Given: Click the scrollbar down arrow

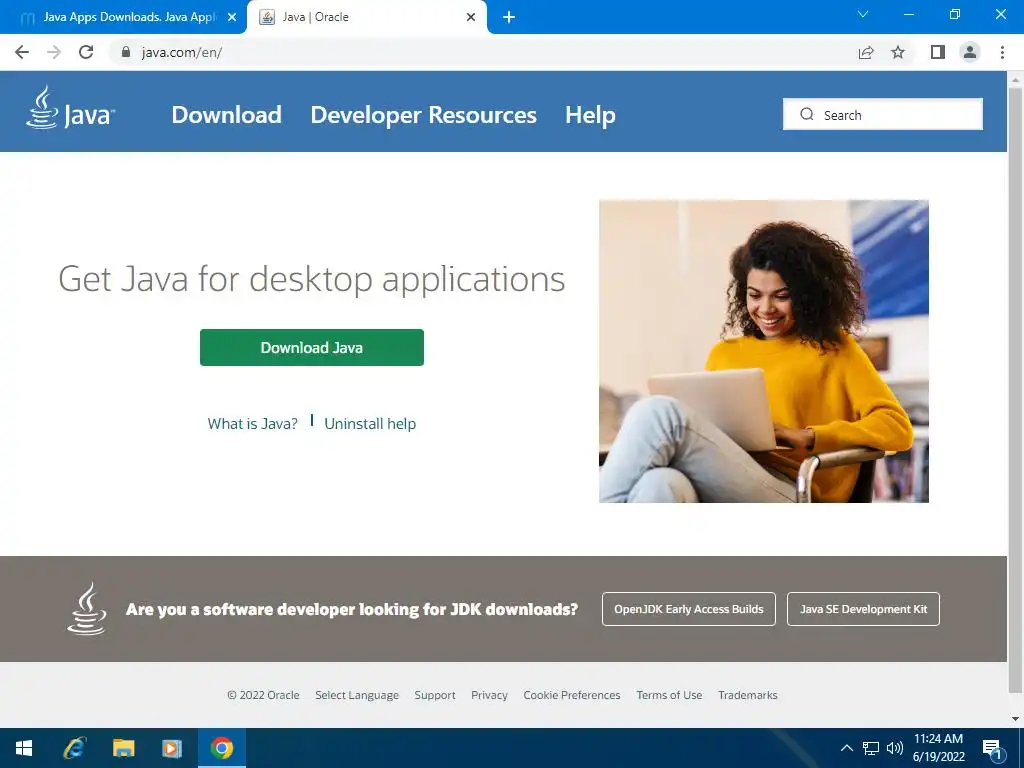Looking at the screenshot, I should [1016, 719].
